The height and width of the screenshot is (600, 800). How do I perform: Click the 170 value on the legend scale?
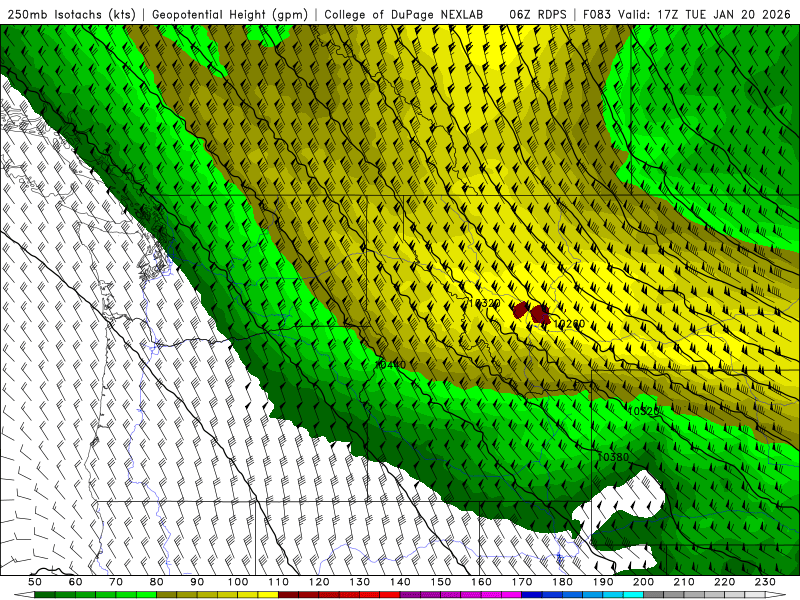[522, 582]
